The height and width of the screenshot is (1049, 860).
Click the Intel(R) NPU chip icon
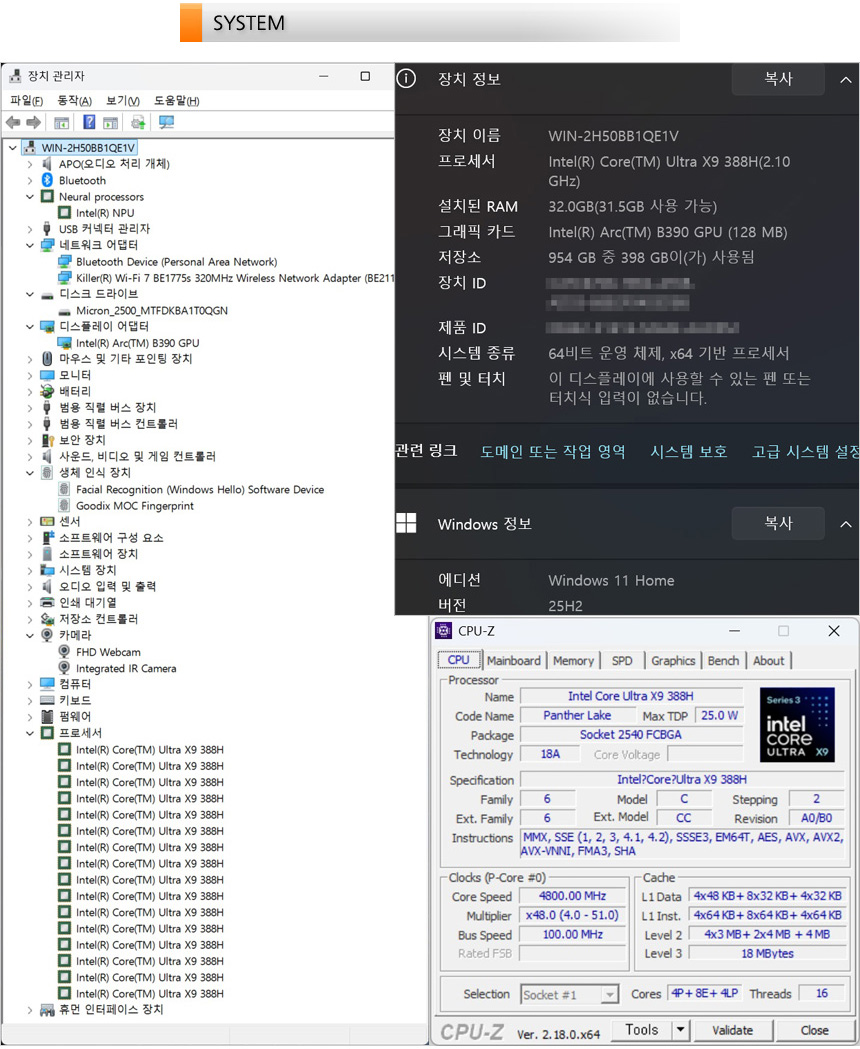(x=65, y=213)
